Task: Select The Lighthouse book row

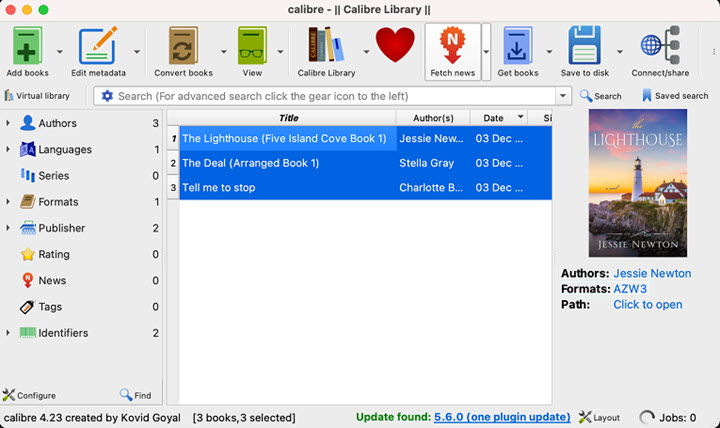Action: coord(366,138)
